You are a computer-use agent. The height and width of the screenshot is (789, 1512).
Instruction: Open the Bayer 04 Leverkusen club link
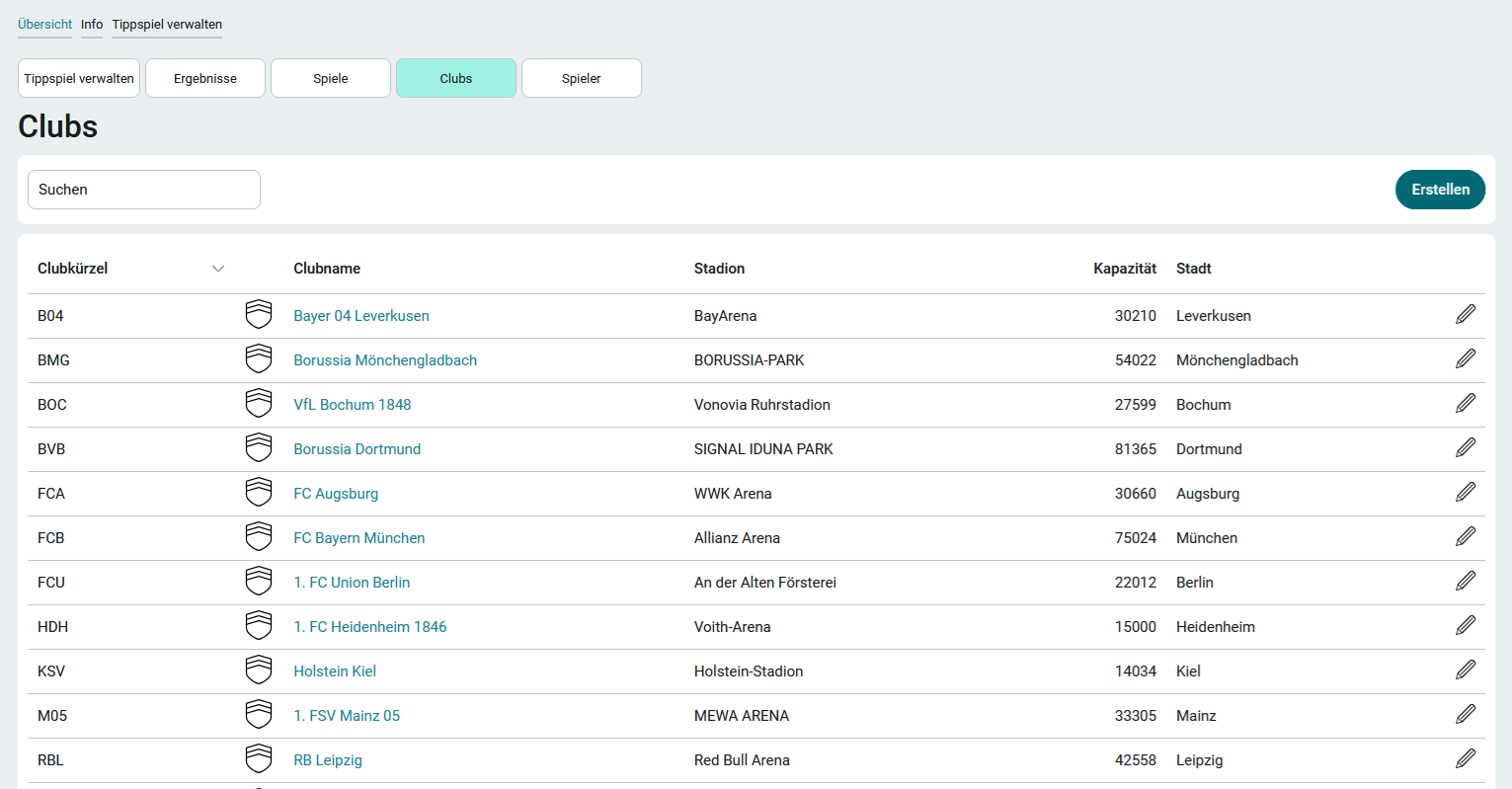point(361,316)
